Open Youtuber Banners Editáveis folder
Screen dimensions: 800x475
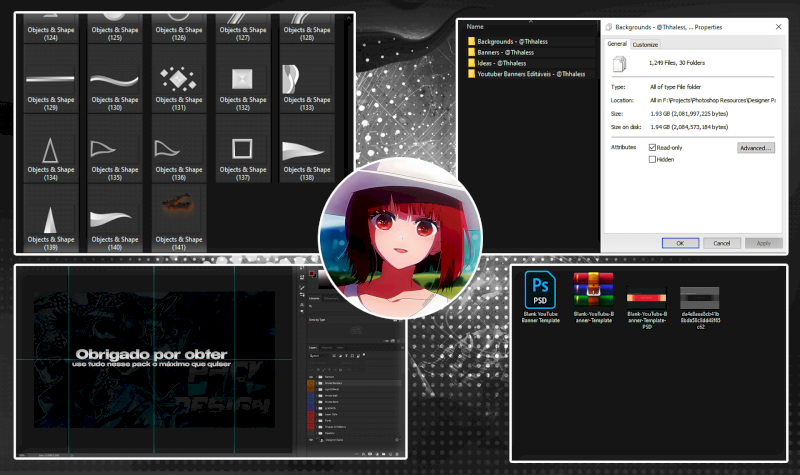pos(531,74)
